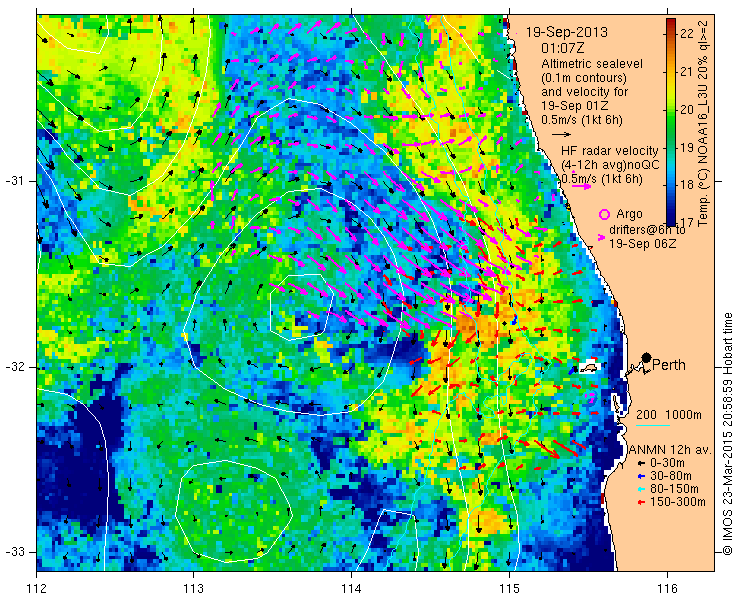Click the white Rottnest Island shape near Perth
The image size is (740, 600).
pyautogui.click(x=590, y=366)
